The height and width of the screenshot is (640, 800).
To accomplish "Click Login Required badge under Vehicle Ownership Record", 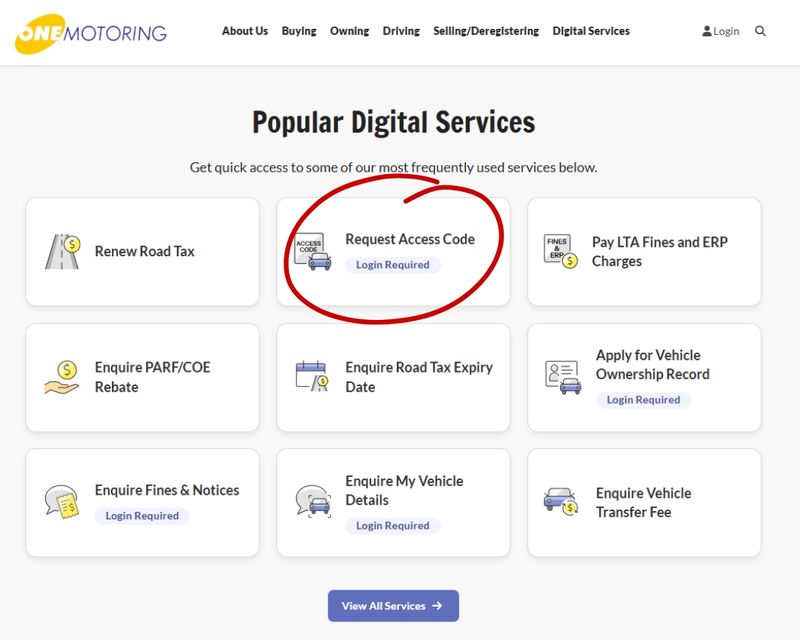I will [643, 400].
